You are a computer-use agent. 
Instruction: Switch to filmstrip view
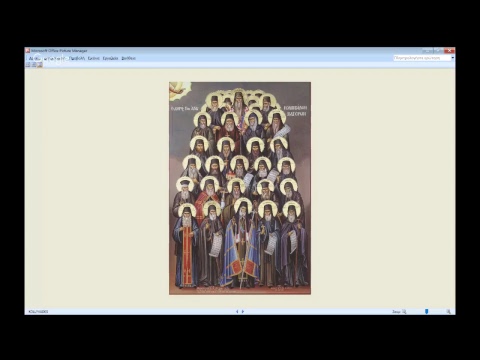tap(34, 65)
